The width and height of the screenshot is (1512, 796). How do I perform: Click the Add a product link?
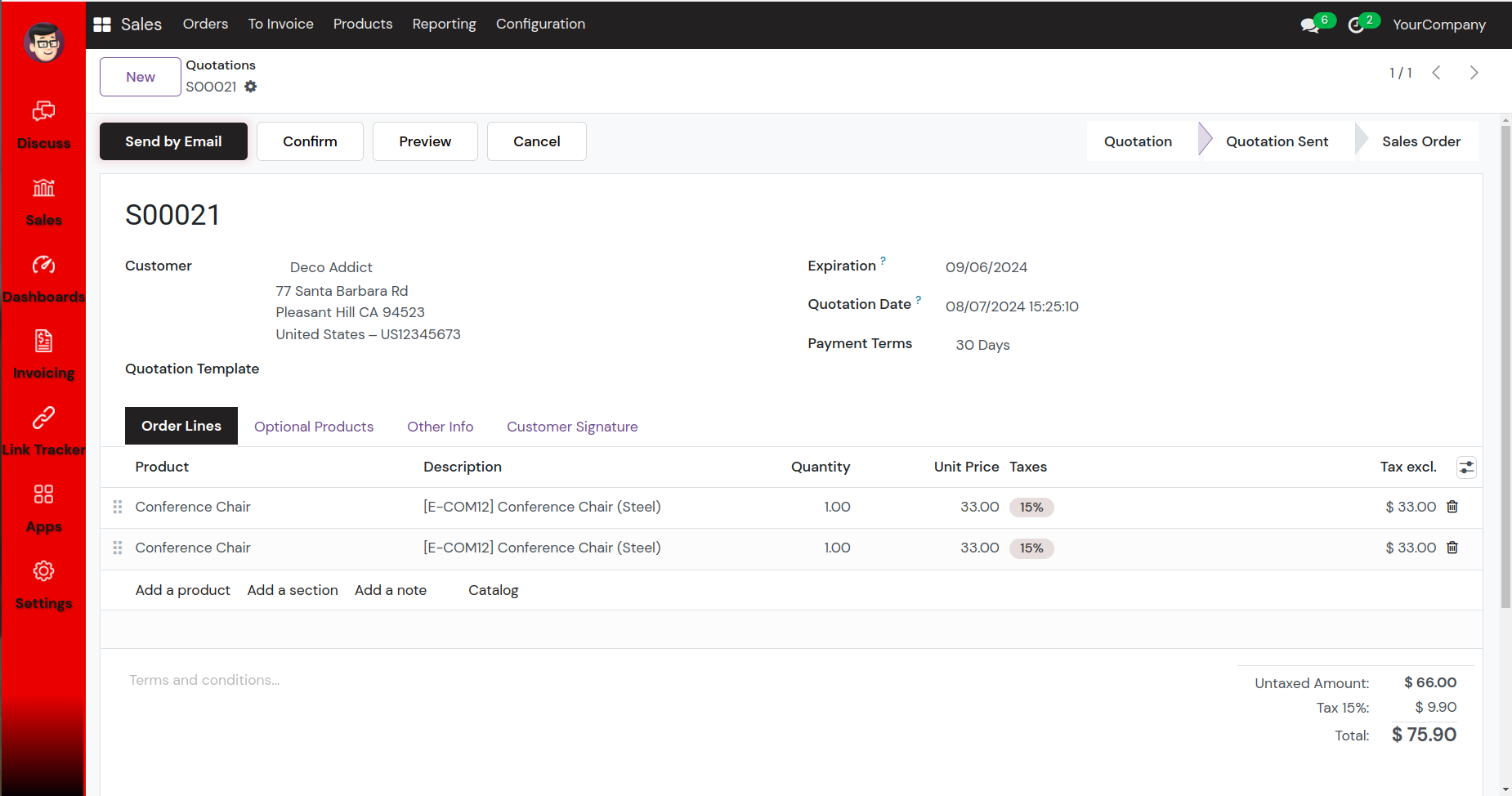click(182, 590)
